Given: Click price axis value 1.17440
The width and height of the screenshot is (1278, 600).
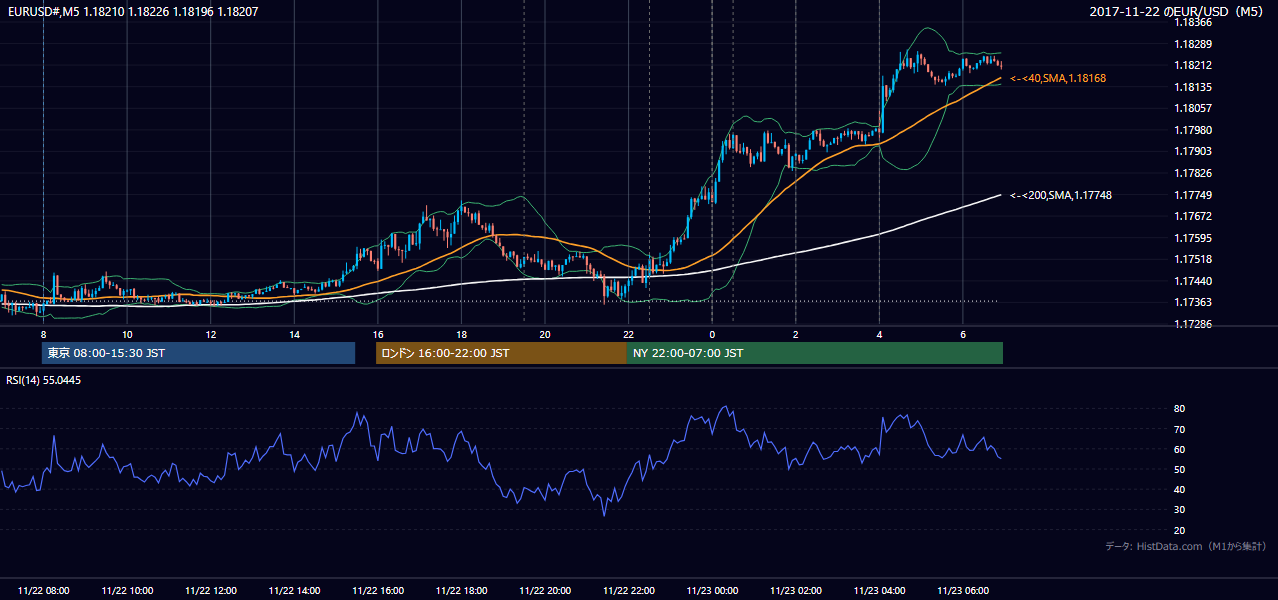Looking at the screenshot, I should pyautogui.click(x=1193, y=281).
